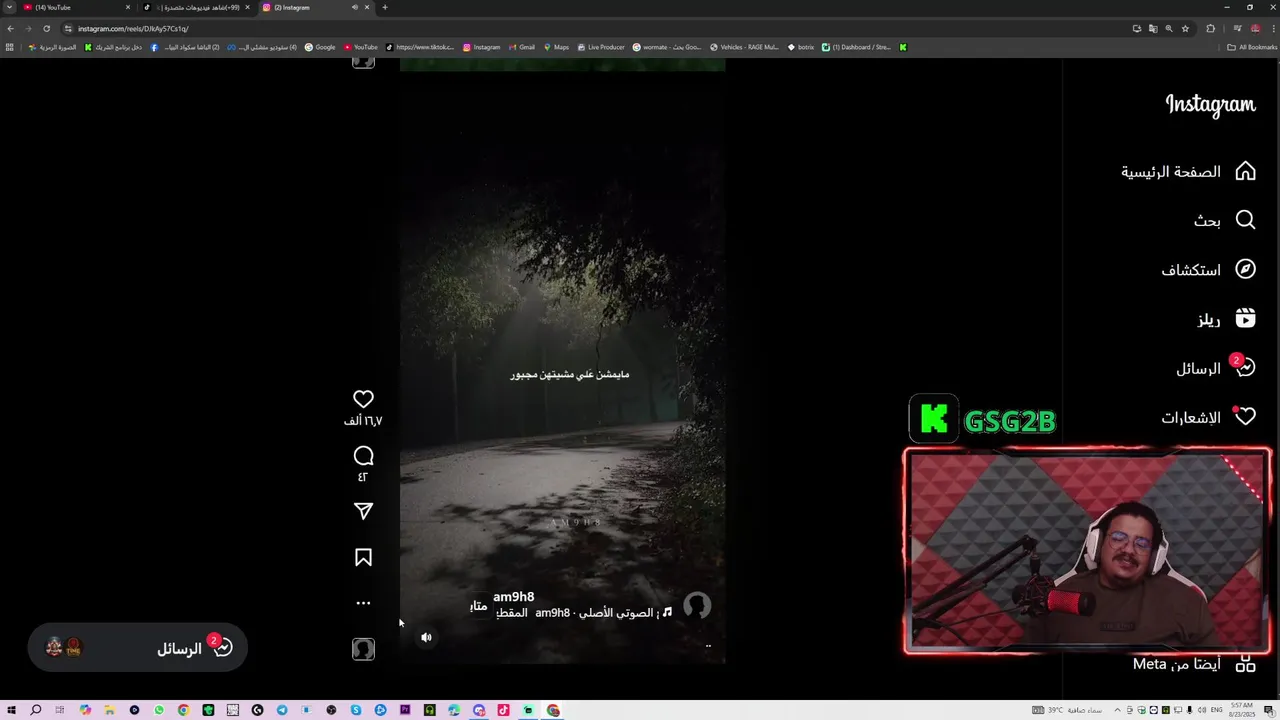This screenshot has height=720, width=1280.
Task: Click the reels clapper icon in sidebar
Action: pyautogui.click(x=1245, y=318)
